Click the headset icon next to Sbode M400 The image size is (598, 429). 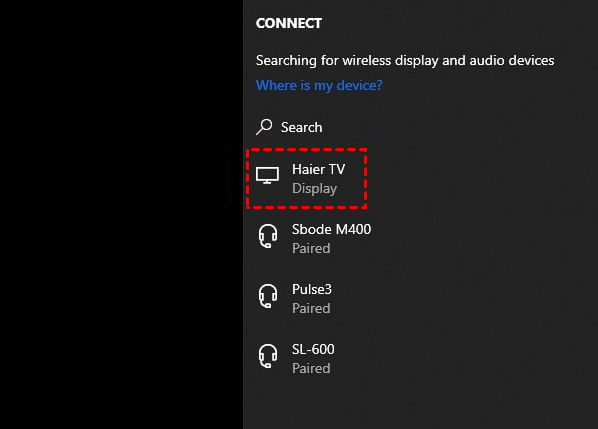pos(268,236)
